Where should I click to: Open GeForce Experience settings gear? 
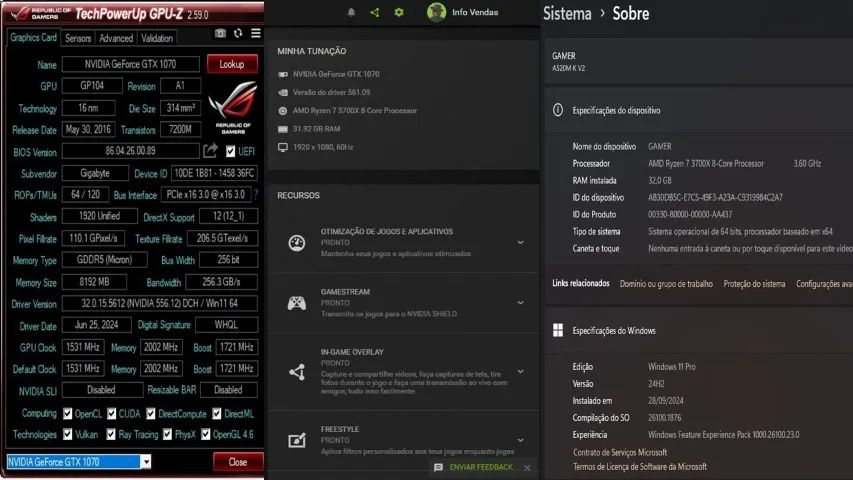point(399,12)
